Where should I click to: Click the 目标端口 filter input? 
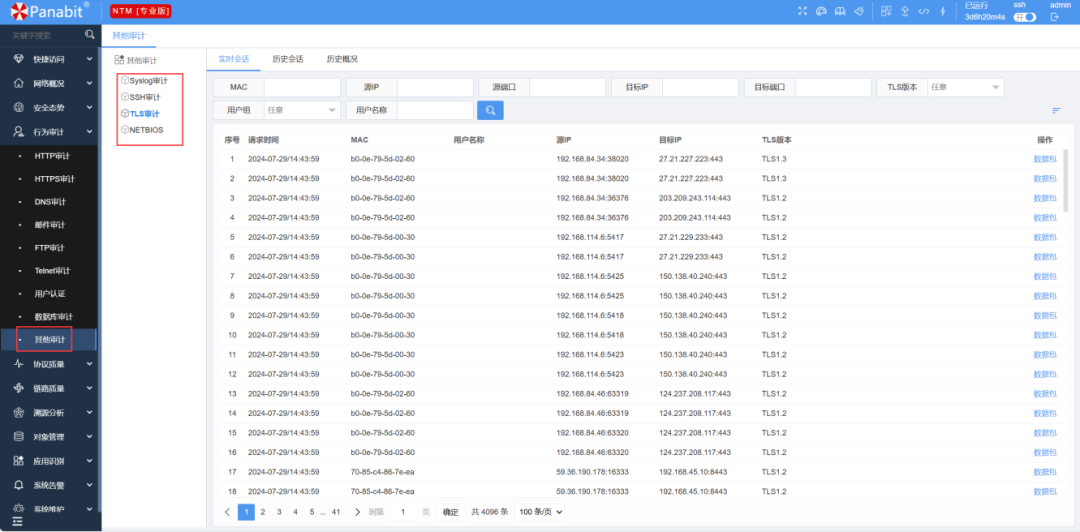(x=833, y=88)
